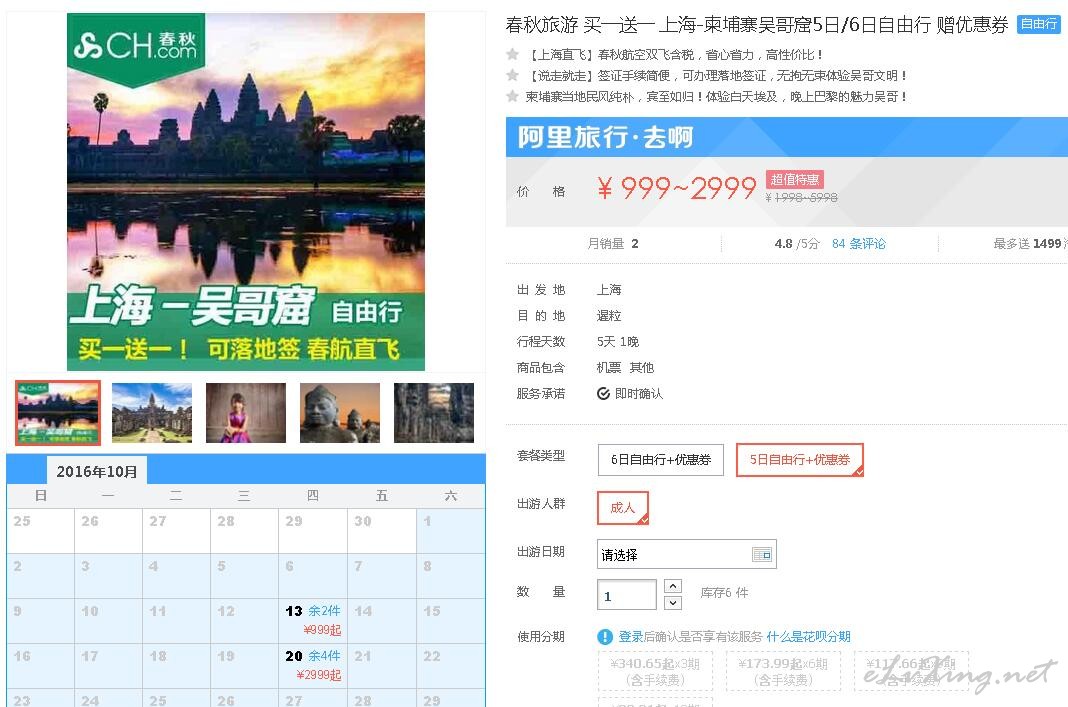The width and height of the screenshot is (1068, 707).
Task: Click the product title 春秋旅游 买一送一
Action: tap(757, 25)
